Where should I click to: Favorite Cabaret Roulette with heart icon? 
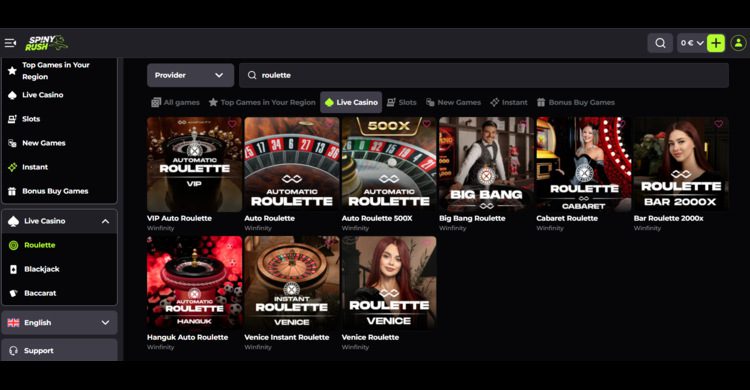click(621, 124)
